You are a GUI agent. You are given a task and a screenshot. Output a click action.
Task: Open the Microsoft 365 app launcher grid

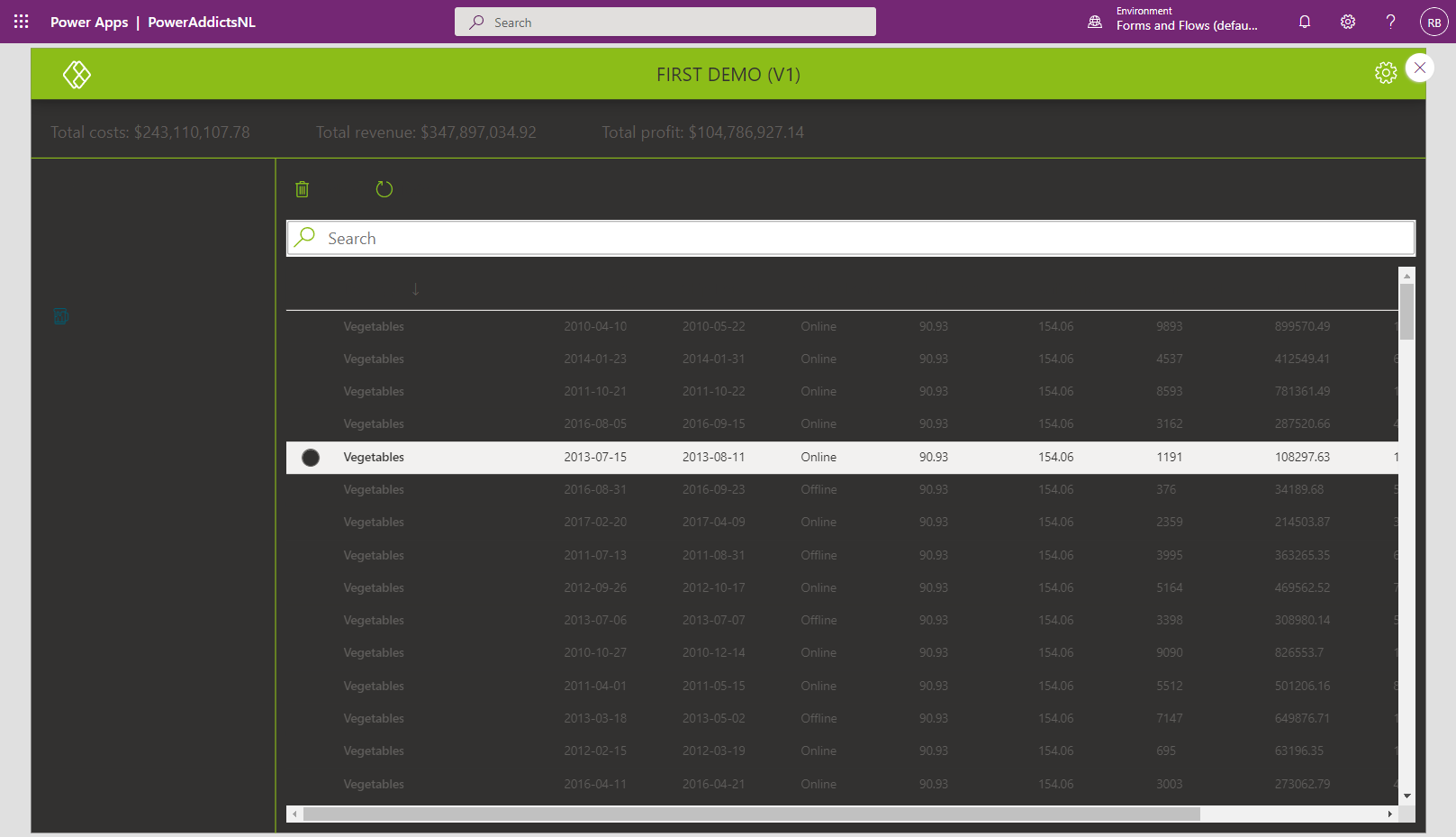pos(21,21)
